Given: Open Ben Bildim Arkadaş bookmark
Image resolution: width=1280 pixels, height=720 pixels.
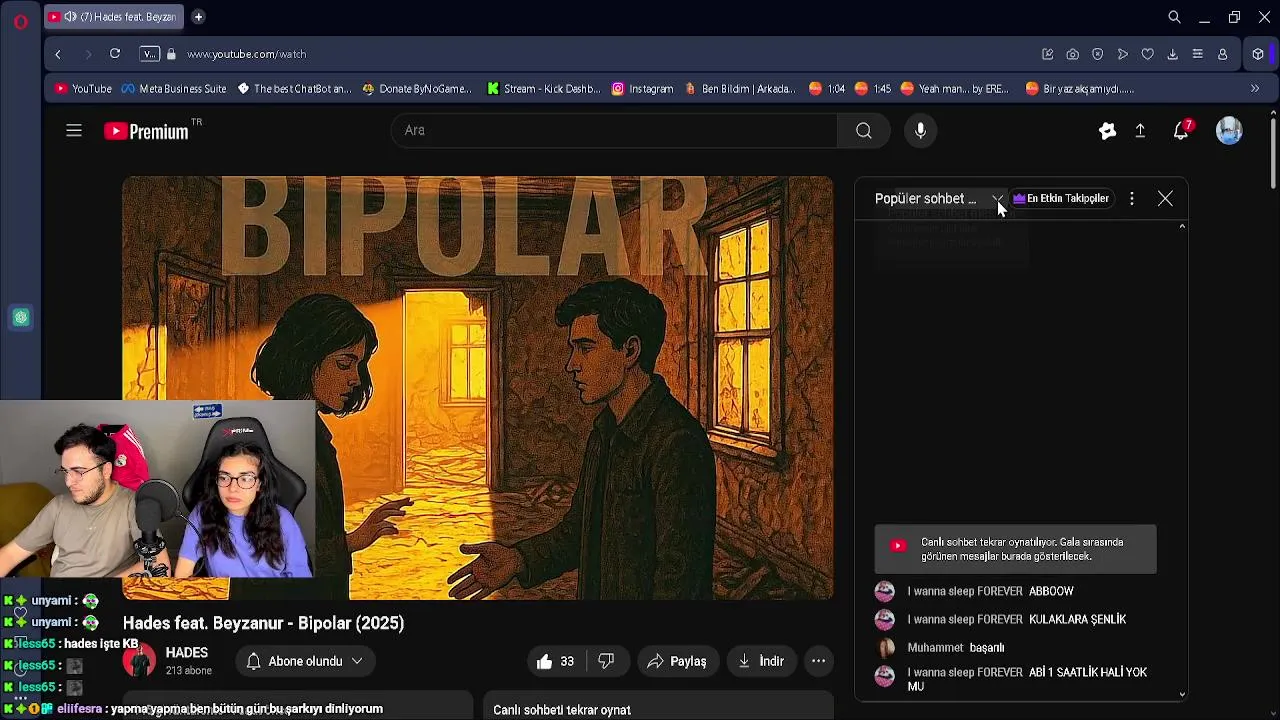Looking at the screenshot, I should (740, 89).
